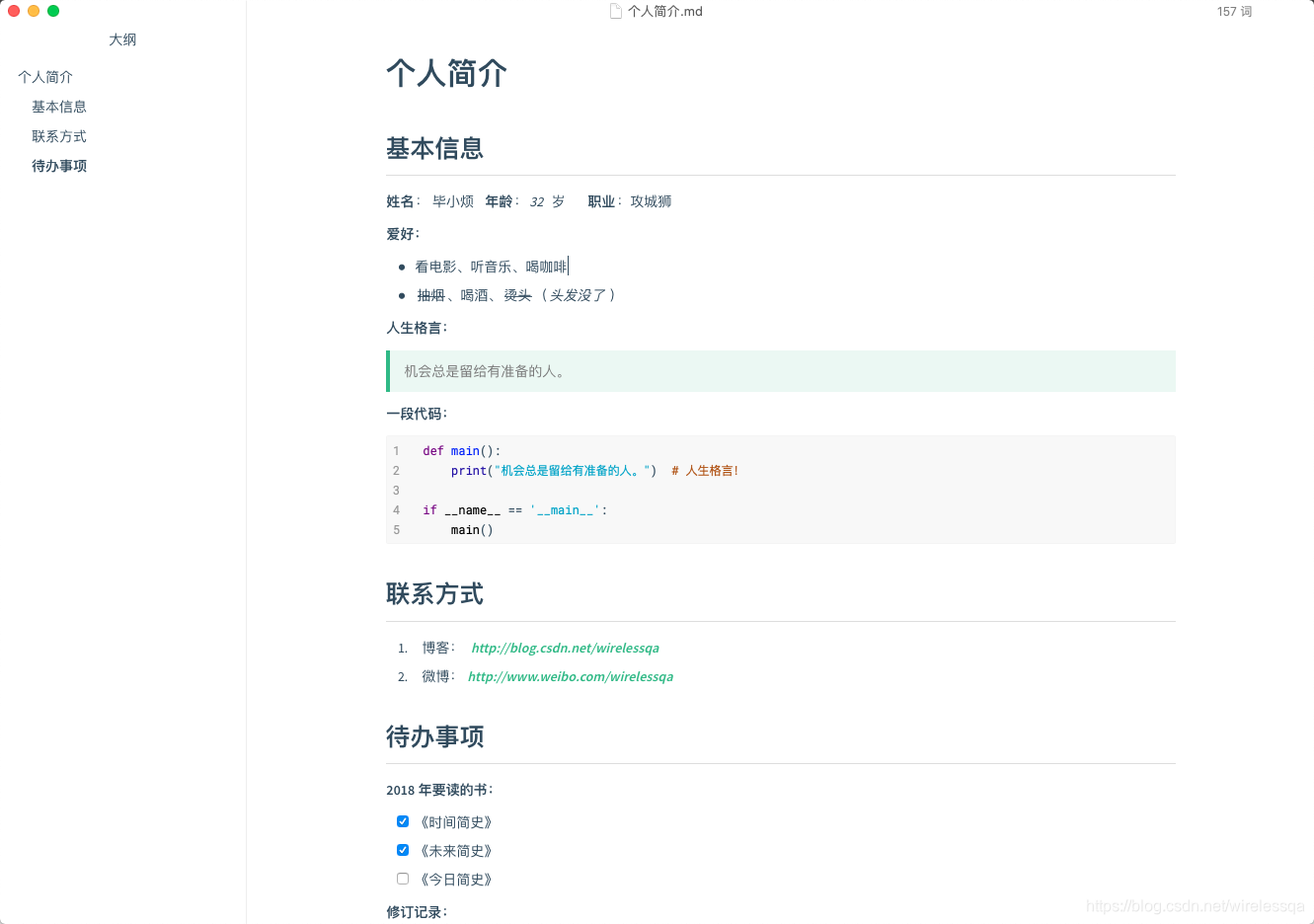The image size is (1314, 924).
Task: Select 待办事项 in the outline sidebar
Action: point(58,166)
